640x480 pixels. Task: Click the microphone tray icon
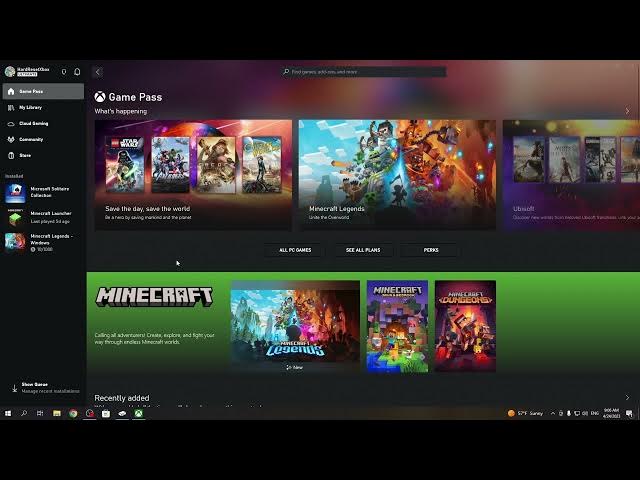click(569, 413)
